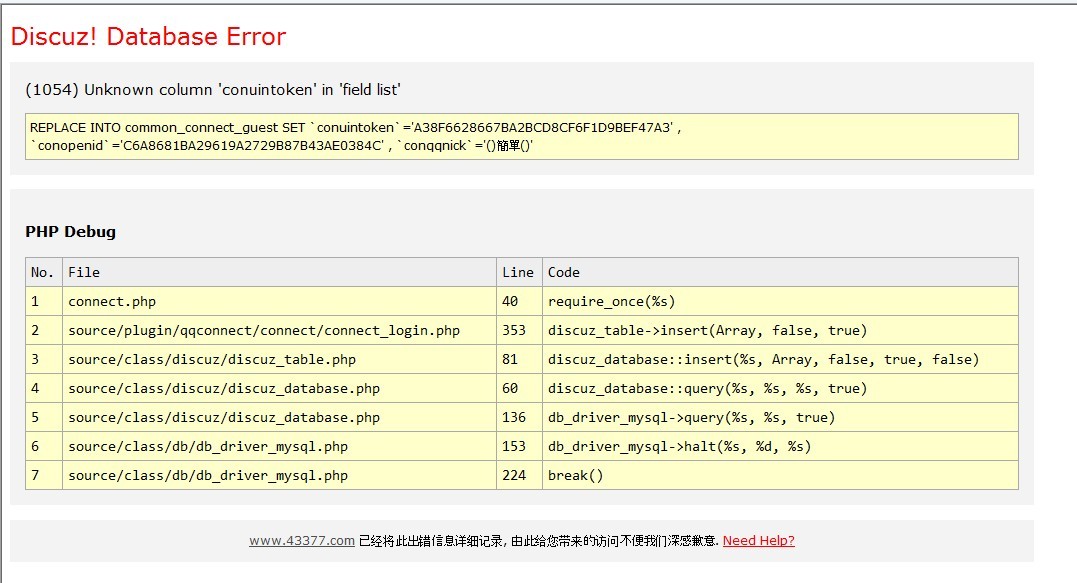Select the connect.php file cell
The image size is (1077, 583).
pyautogui.click(x=112, y=301)
